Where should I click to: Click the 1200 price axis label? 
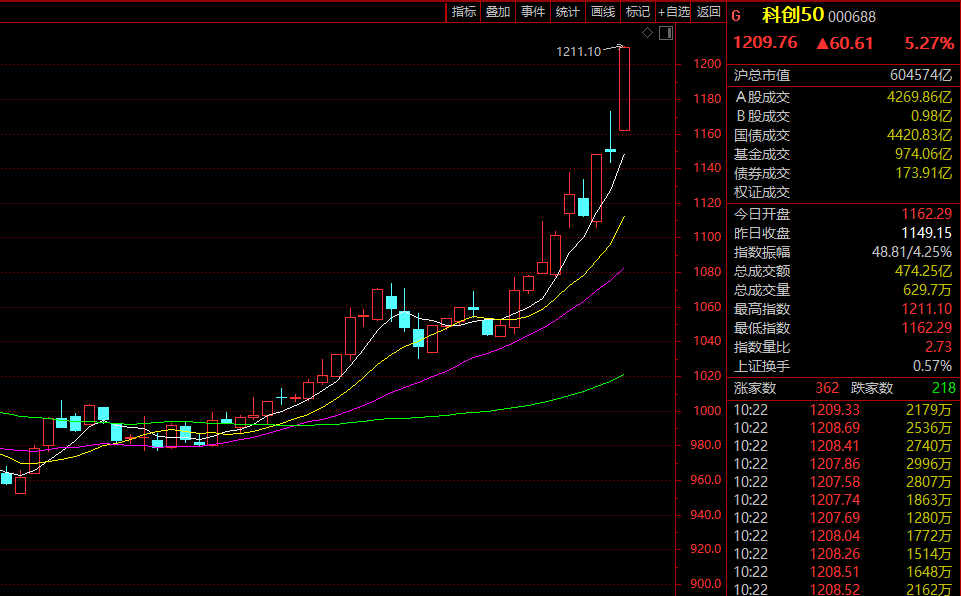(707, 64)
